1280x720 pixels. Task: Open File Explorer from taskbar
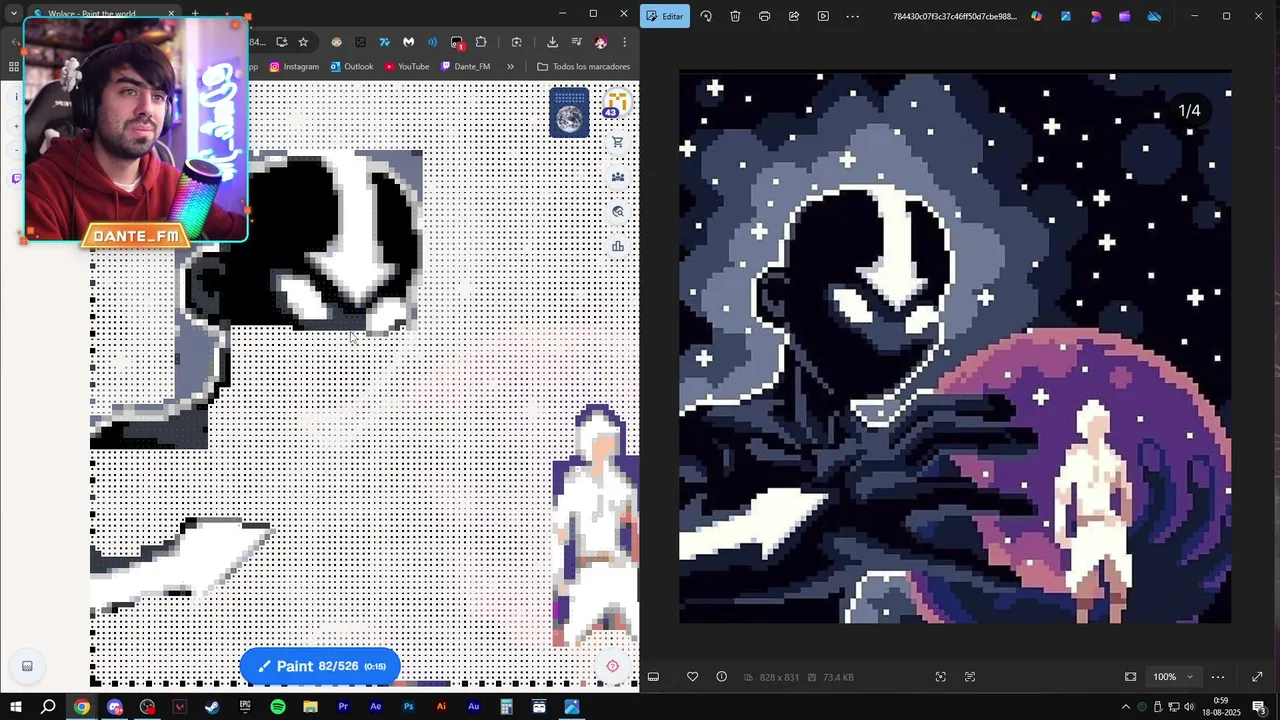pyautogui.click(x=310, y=707)
